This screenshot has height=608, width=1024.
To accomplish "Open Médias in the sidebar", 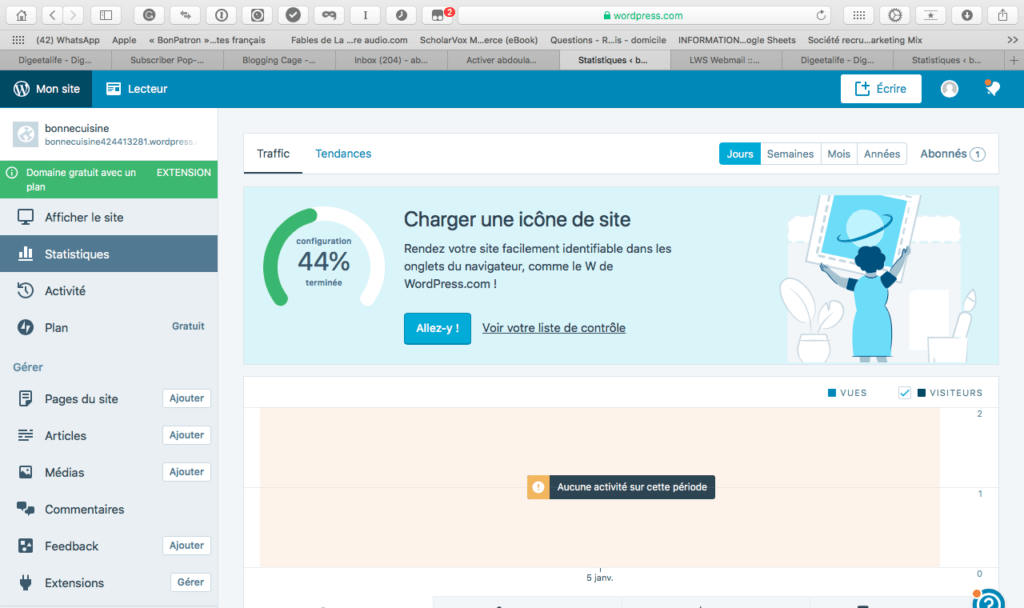I will [x=64, y=472].
